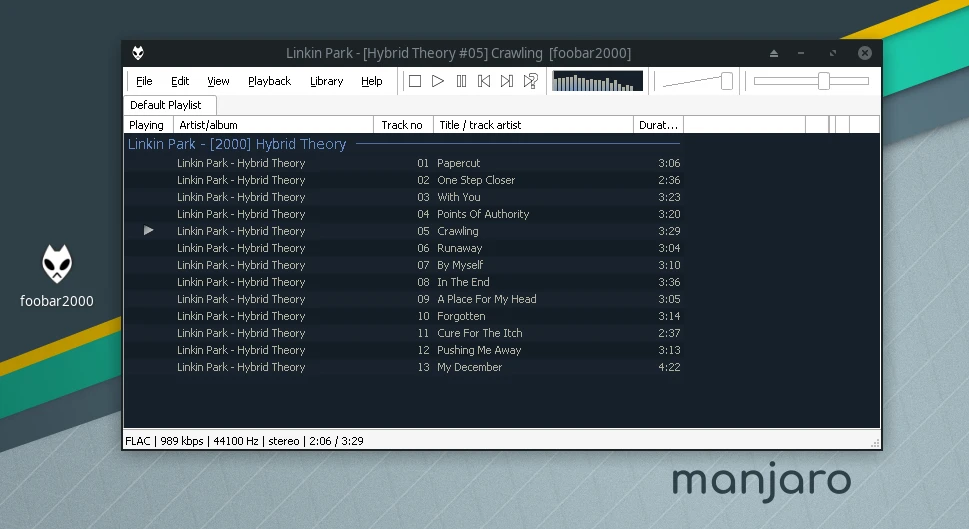
Task: Click the Stop playback button
Action: [415, 81]
